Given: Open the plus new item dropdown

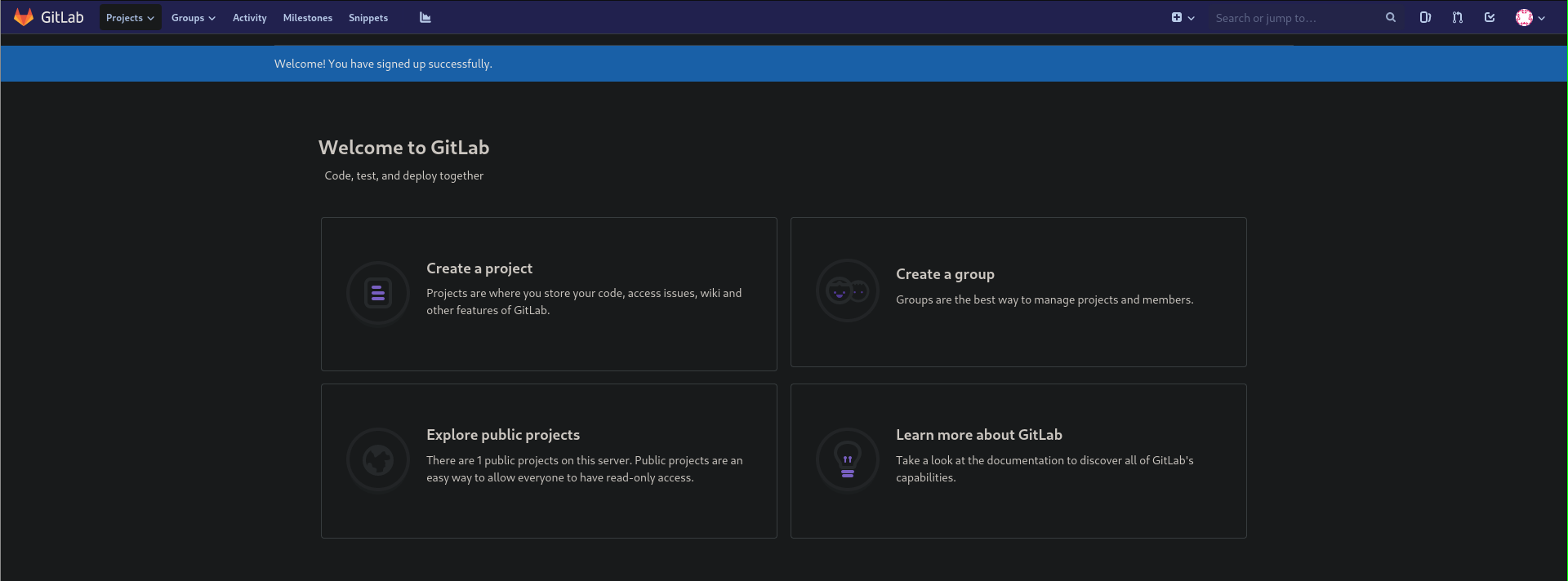Looking at the screenshot, I should [x=1183, y=17].
